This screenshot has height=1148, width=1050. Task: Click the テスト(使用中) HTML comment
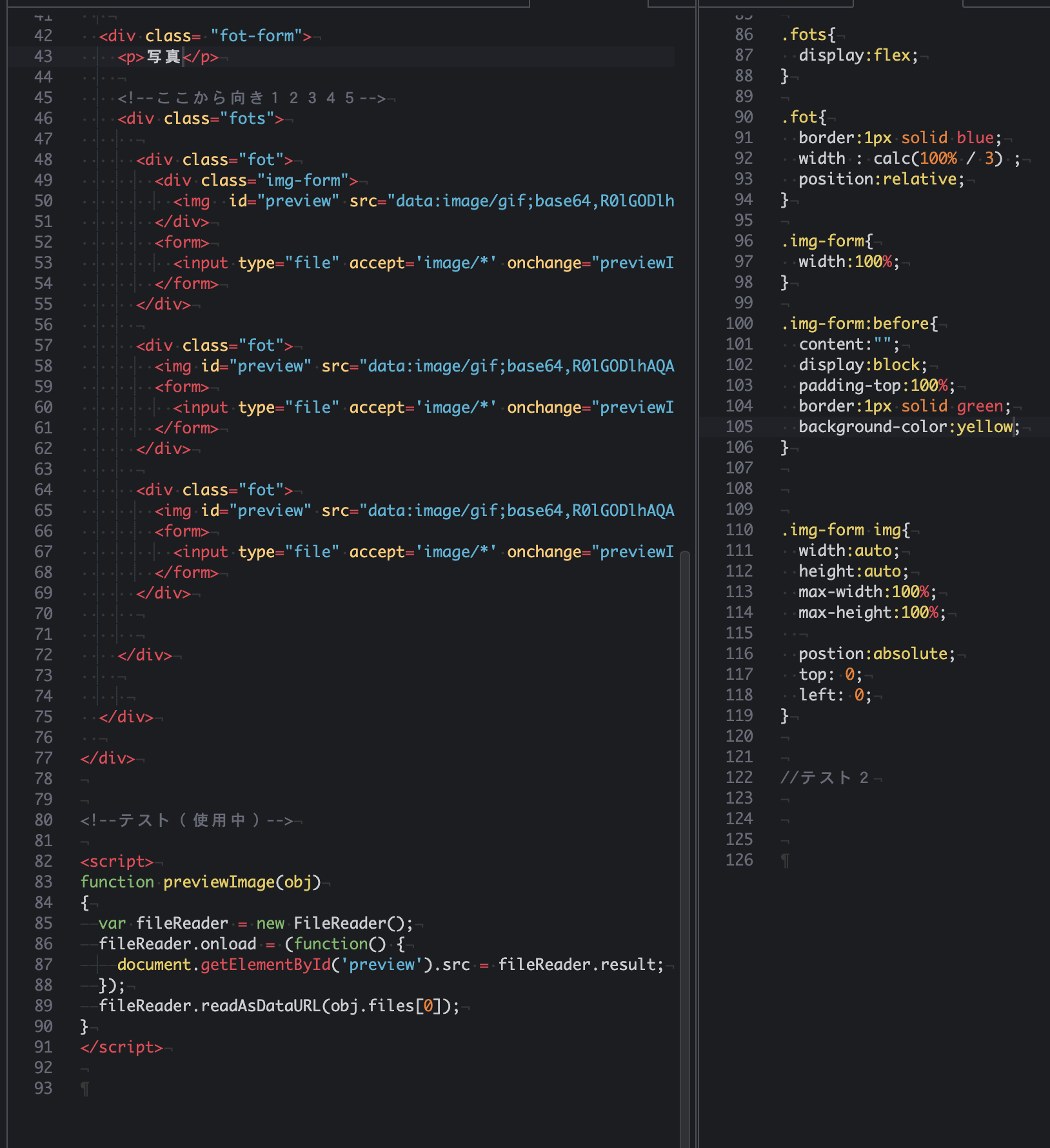tap(187, 820)
